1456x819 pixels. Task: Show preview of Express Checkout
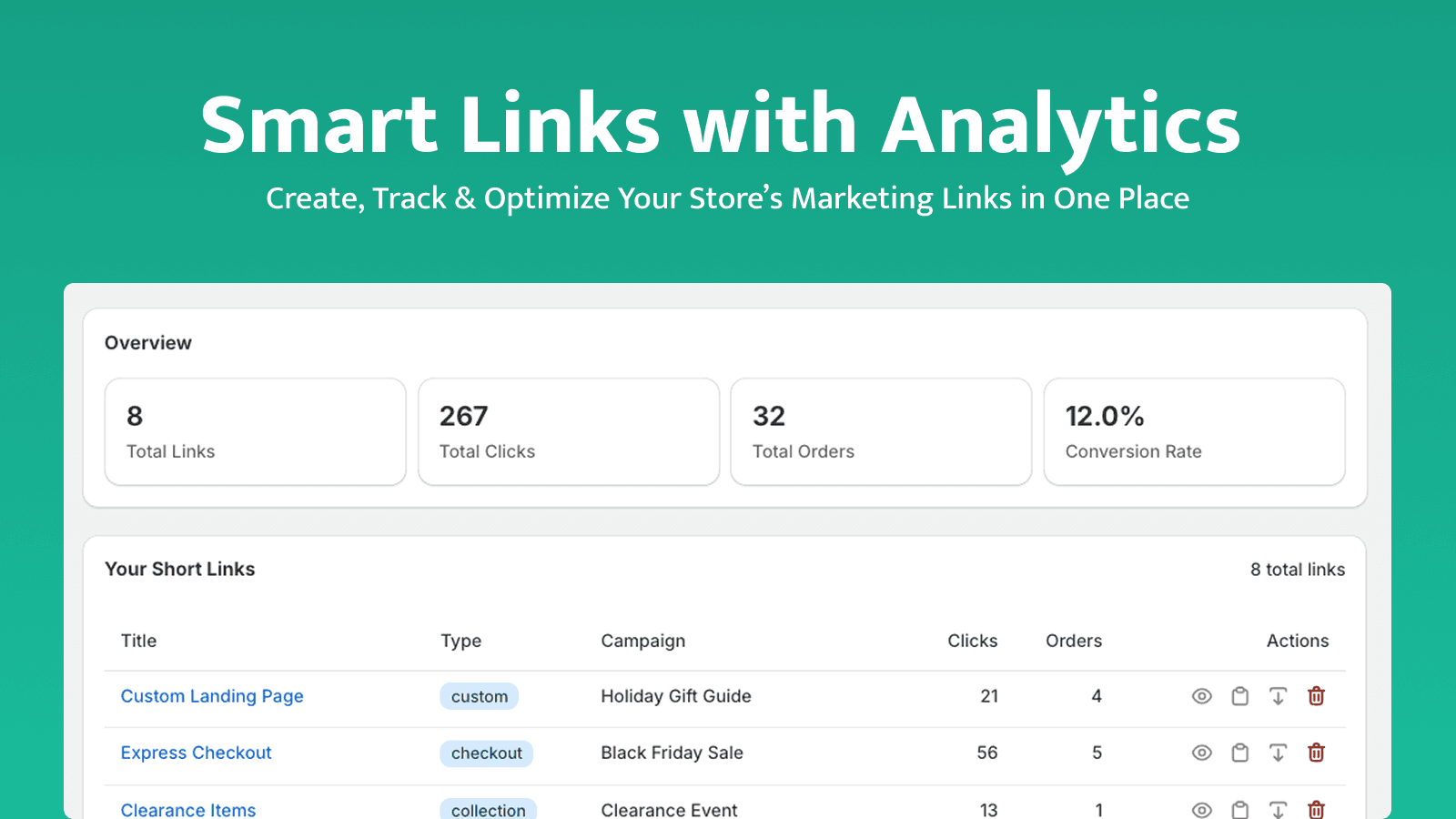click(x=1201, y=753)
